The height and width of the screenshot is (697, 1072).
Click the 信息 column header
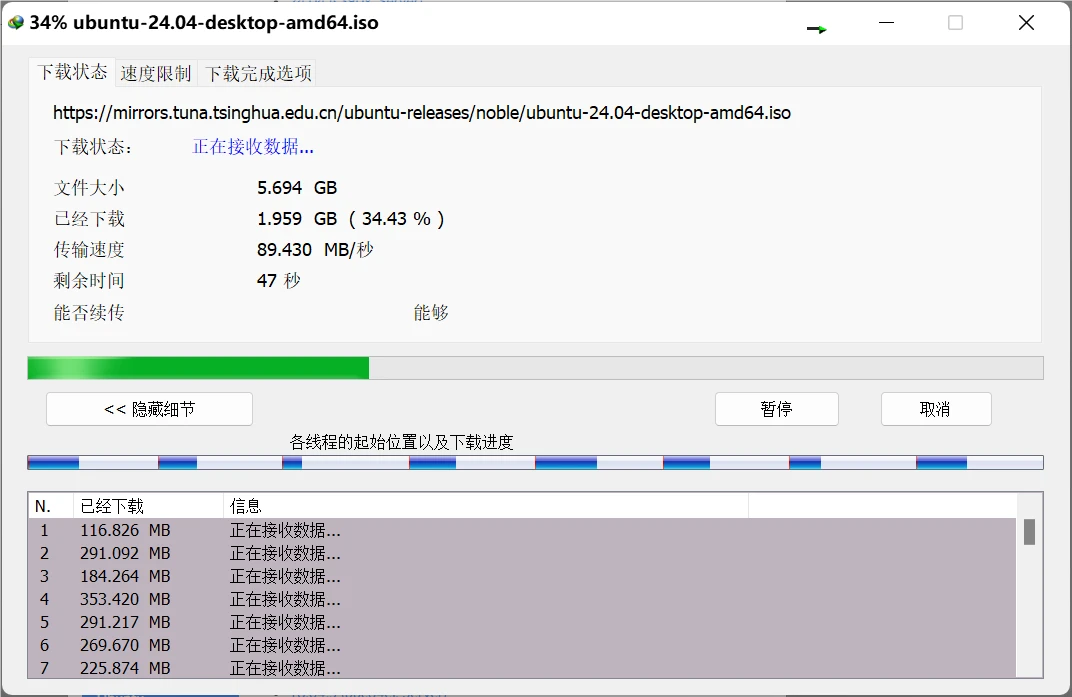[x=485, y=506]
